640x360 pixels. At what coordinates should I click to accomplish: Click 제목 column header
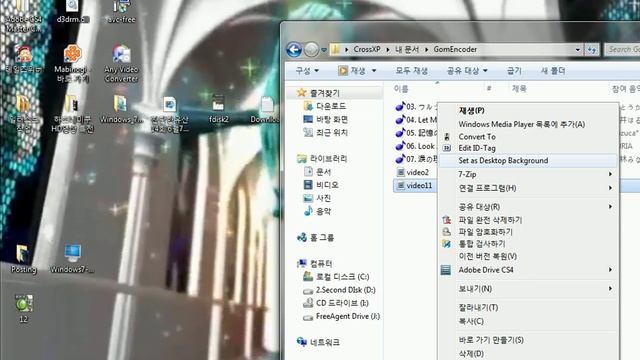pos(519,89)
